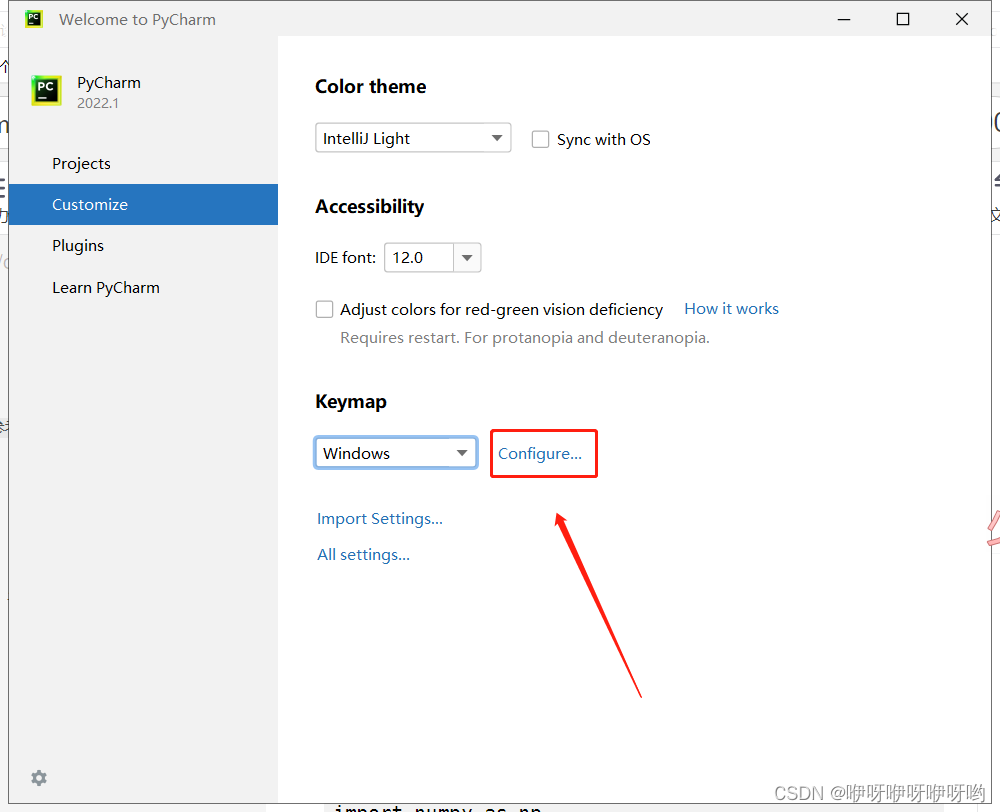Click the IDE font value field 12.0
Image resolution: width=1000 pixels, height=812 pixels.
tap(419, 258)
